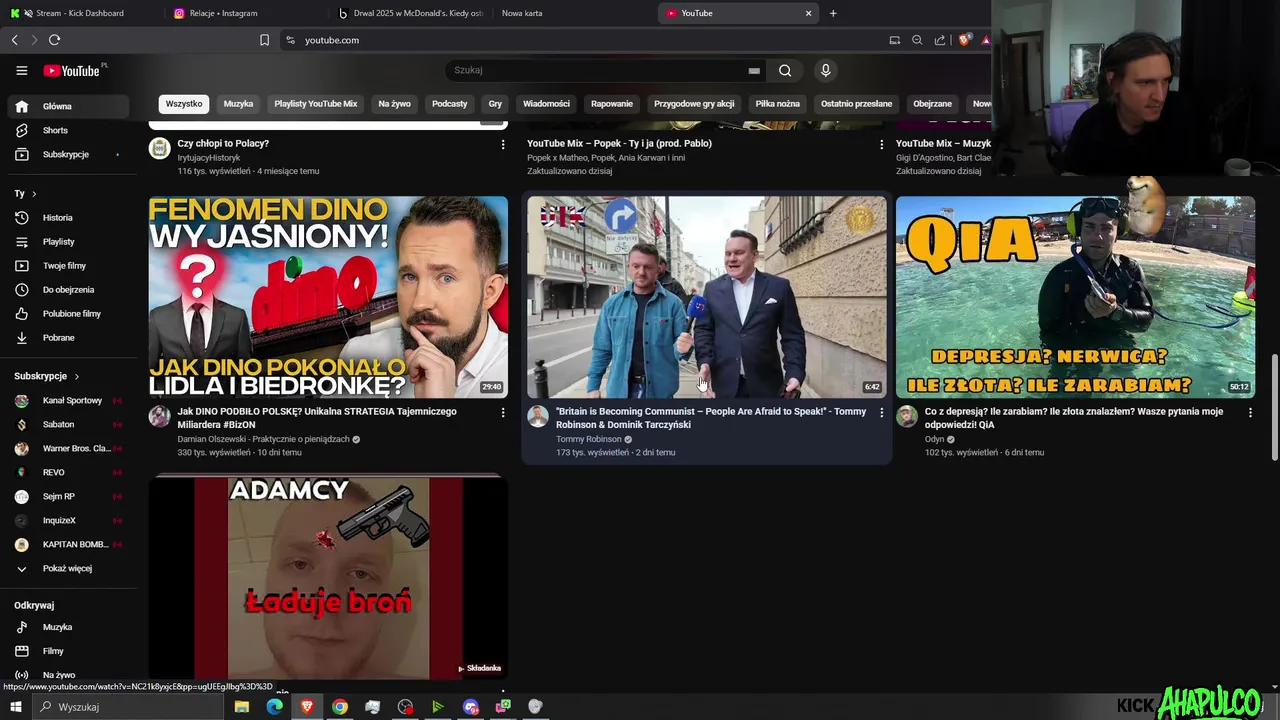The width and height of the screenshot is (1280, 720).
Task: Open Historia in the sidebar
Action: pos(68,217)
